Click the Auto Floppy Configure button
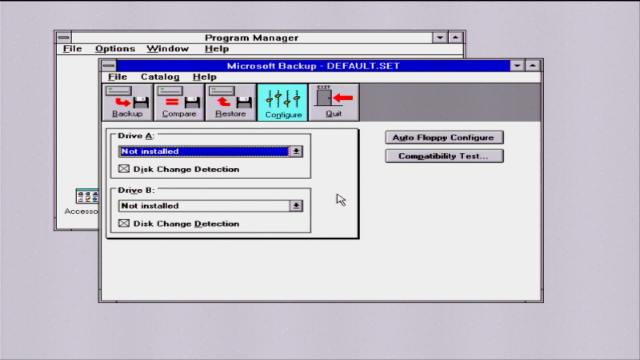 click(444, 138)
